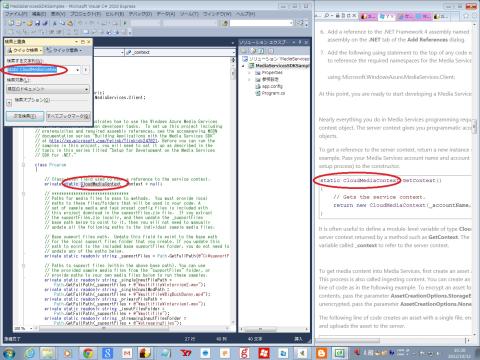This screenshot has width=480, height=360.
Task: Select the first browser tab
Action: click(x=368, y=16)
